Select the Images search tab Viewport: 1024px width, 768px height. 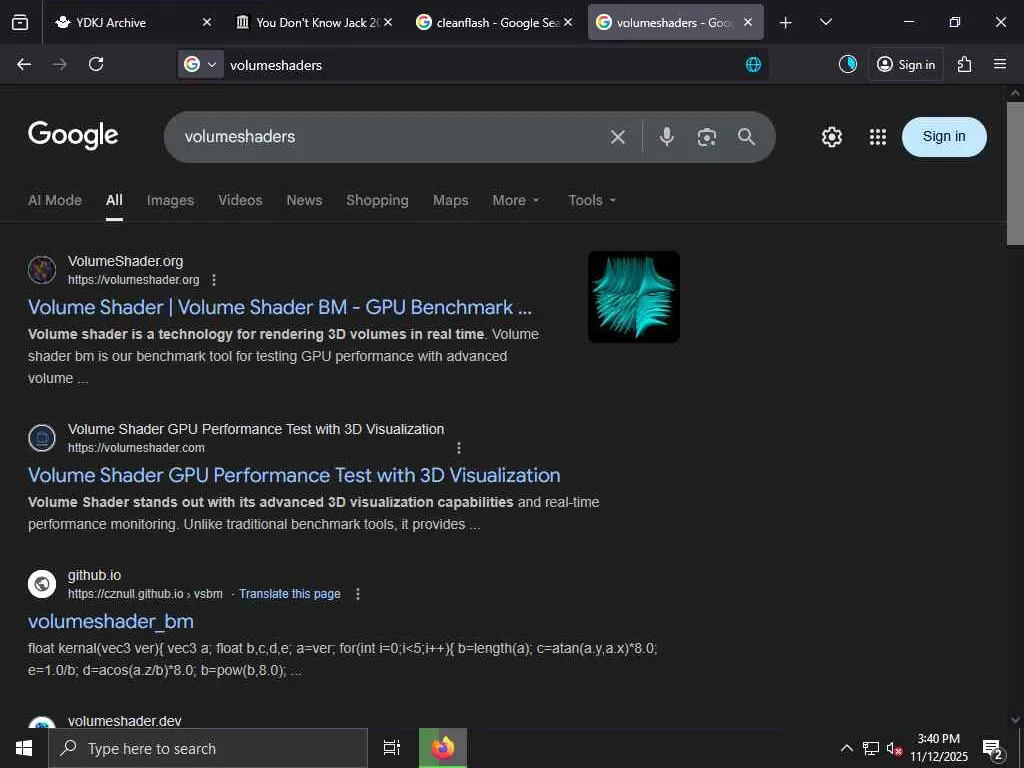point(170,200)
